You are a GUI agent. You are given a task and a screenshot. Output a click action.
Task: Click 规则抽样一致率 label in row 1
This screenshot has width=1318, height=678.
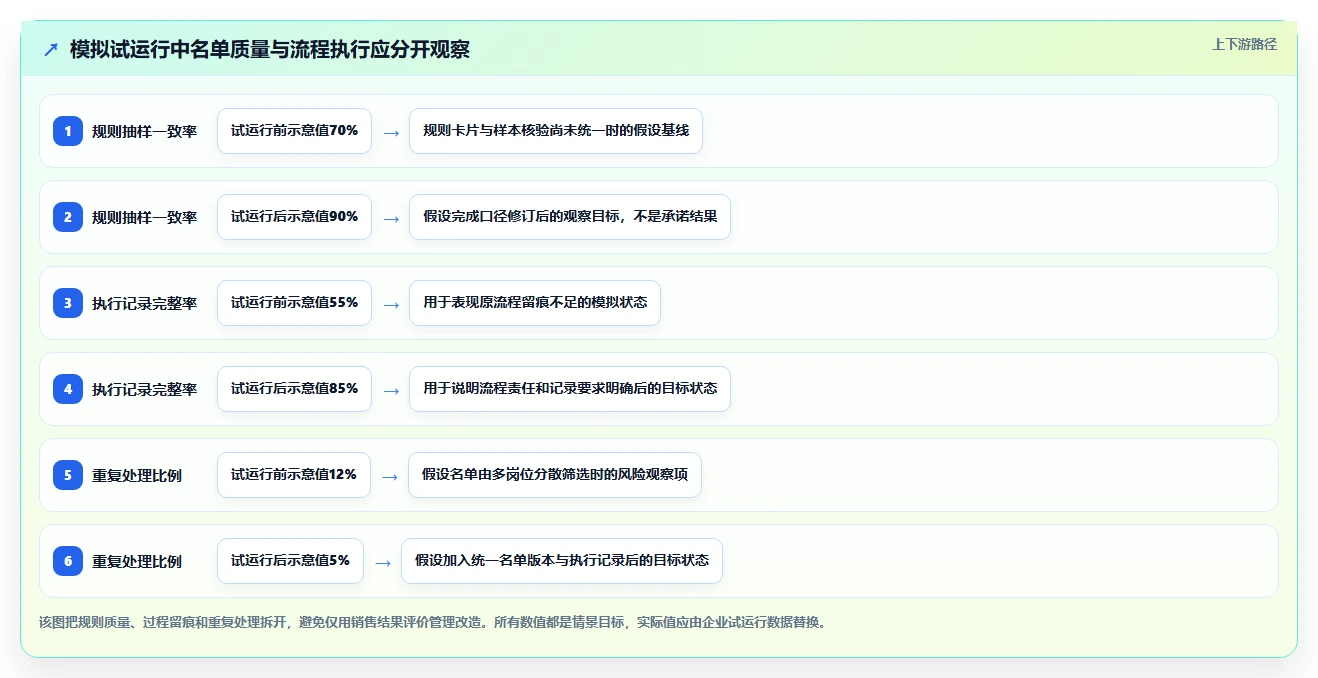144,131
